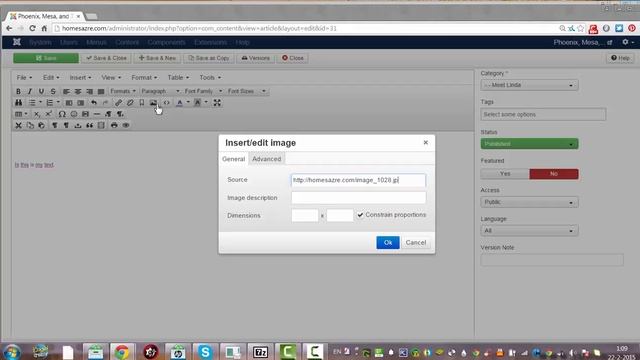The width and height of the screenshot is (640, 360).
Task: Click the Preview eye icon
Action: (126, 126)
